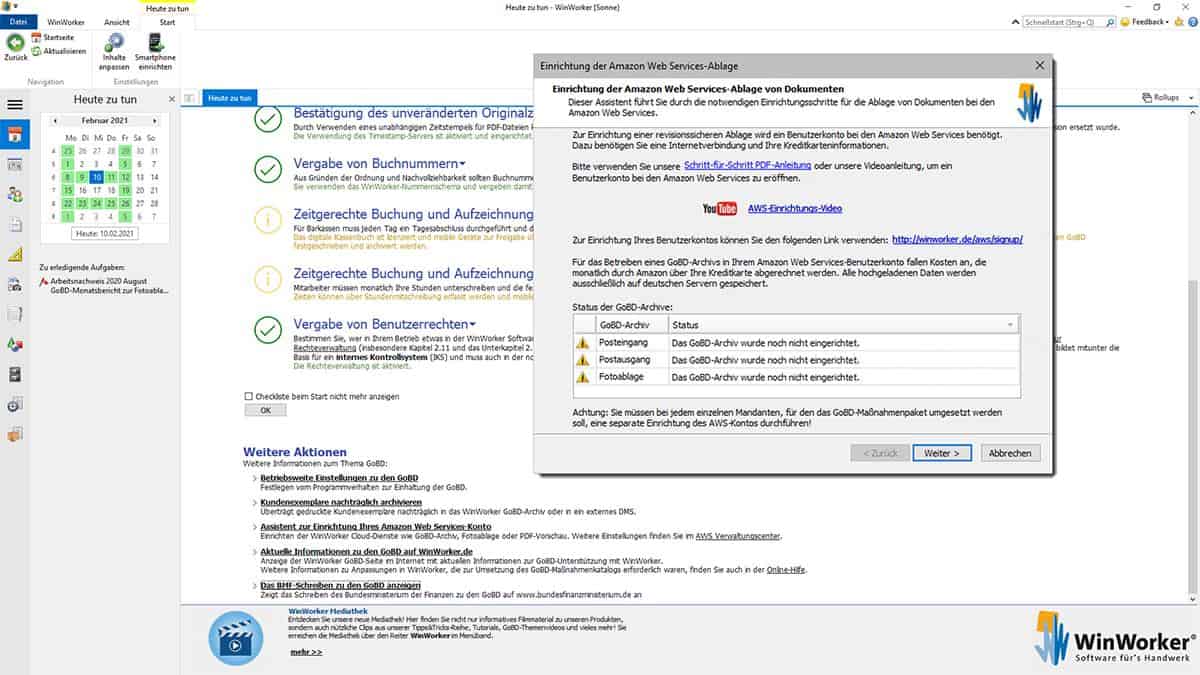Go to previous month in calendar
The width and height of the screenshot is (1200, 675).
(x=56, y=120)
